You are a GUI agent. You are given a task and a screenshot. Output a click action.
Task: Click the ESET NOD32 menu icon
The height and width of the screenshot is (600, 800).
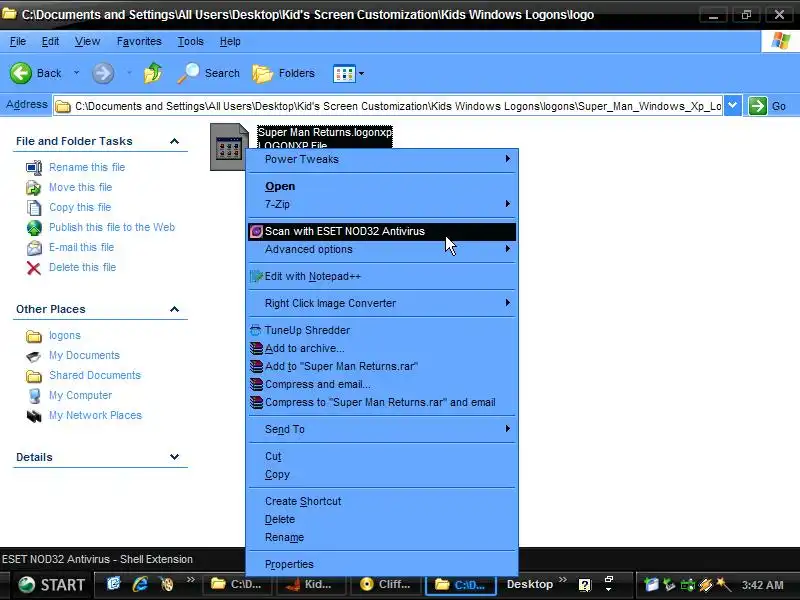point(256,232)
